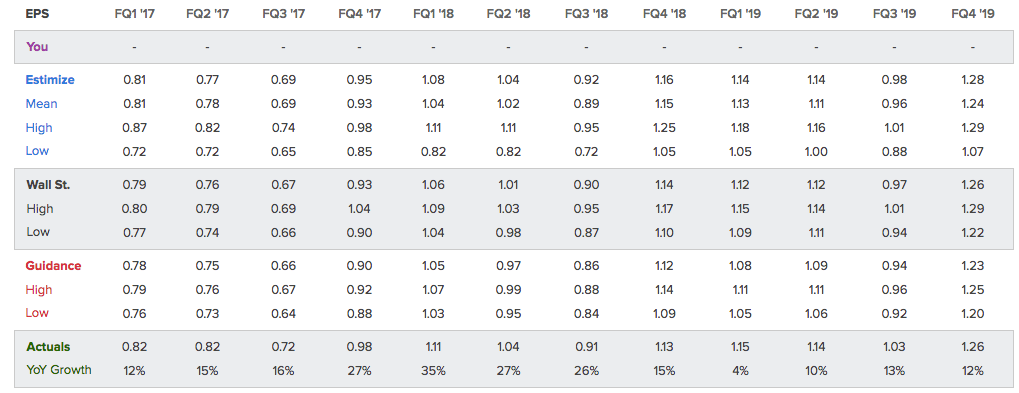Select the Estimize row label

click(50, 80)
